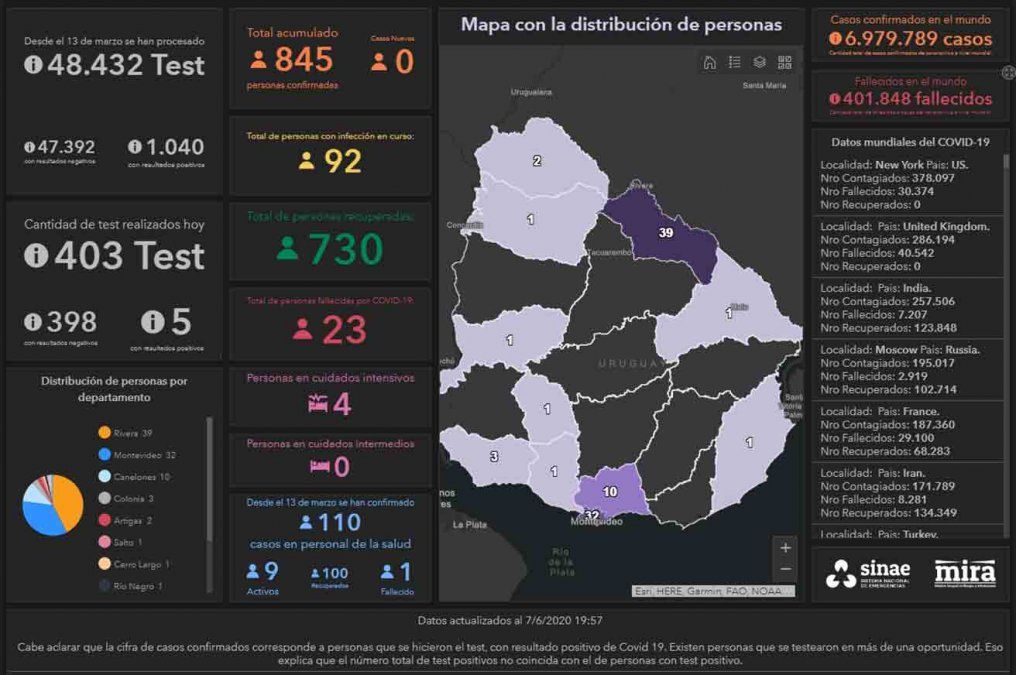Click info icon next to 6.979.789 casos
Viewport: 1016px width, 675px height.
coord(835,38)
